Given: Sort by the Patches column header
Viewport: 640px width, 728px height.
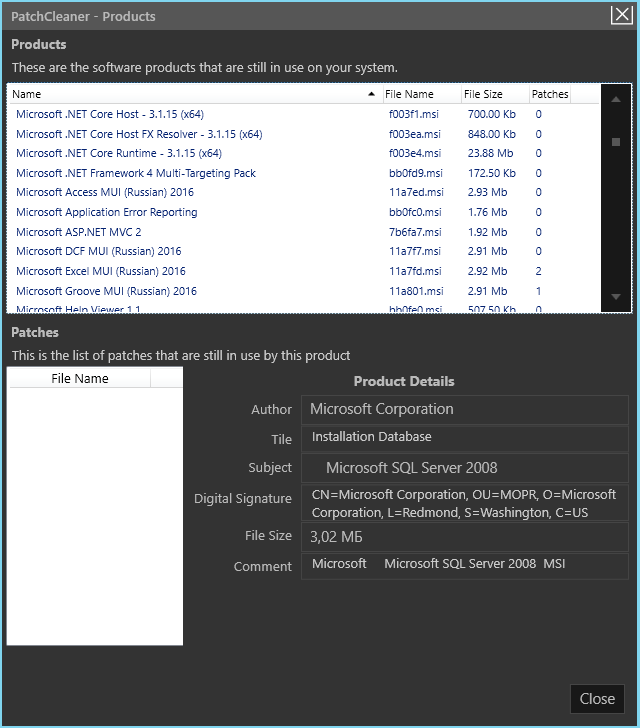Looking at the screenshot, I should tap(550, 94).
